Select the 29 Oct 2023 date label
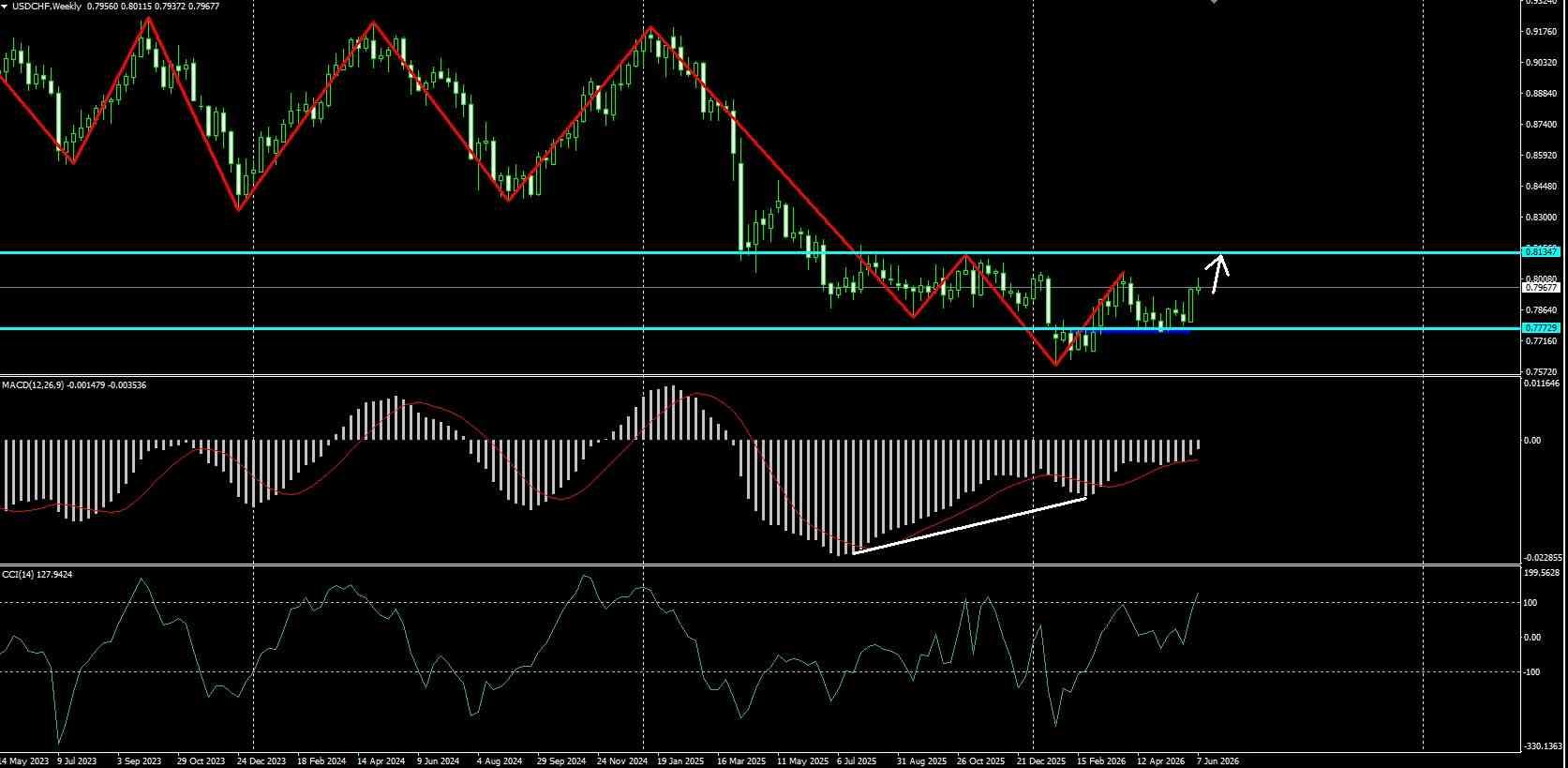1568x768 pixels. pyautogui.click(x=200, y=761)
